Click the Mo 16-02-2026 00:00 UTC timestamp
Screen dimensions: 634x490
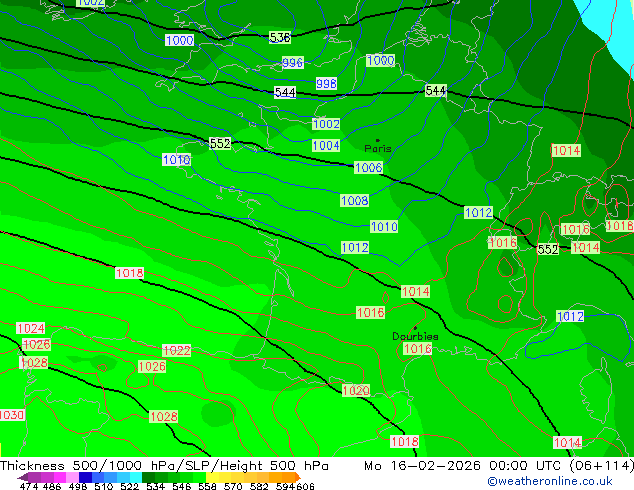coord(465,466)
